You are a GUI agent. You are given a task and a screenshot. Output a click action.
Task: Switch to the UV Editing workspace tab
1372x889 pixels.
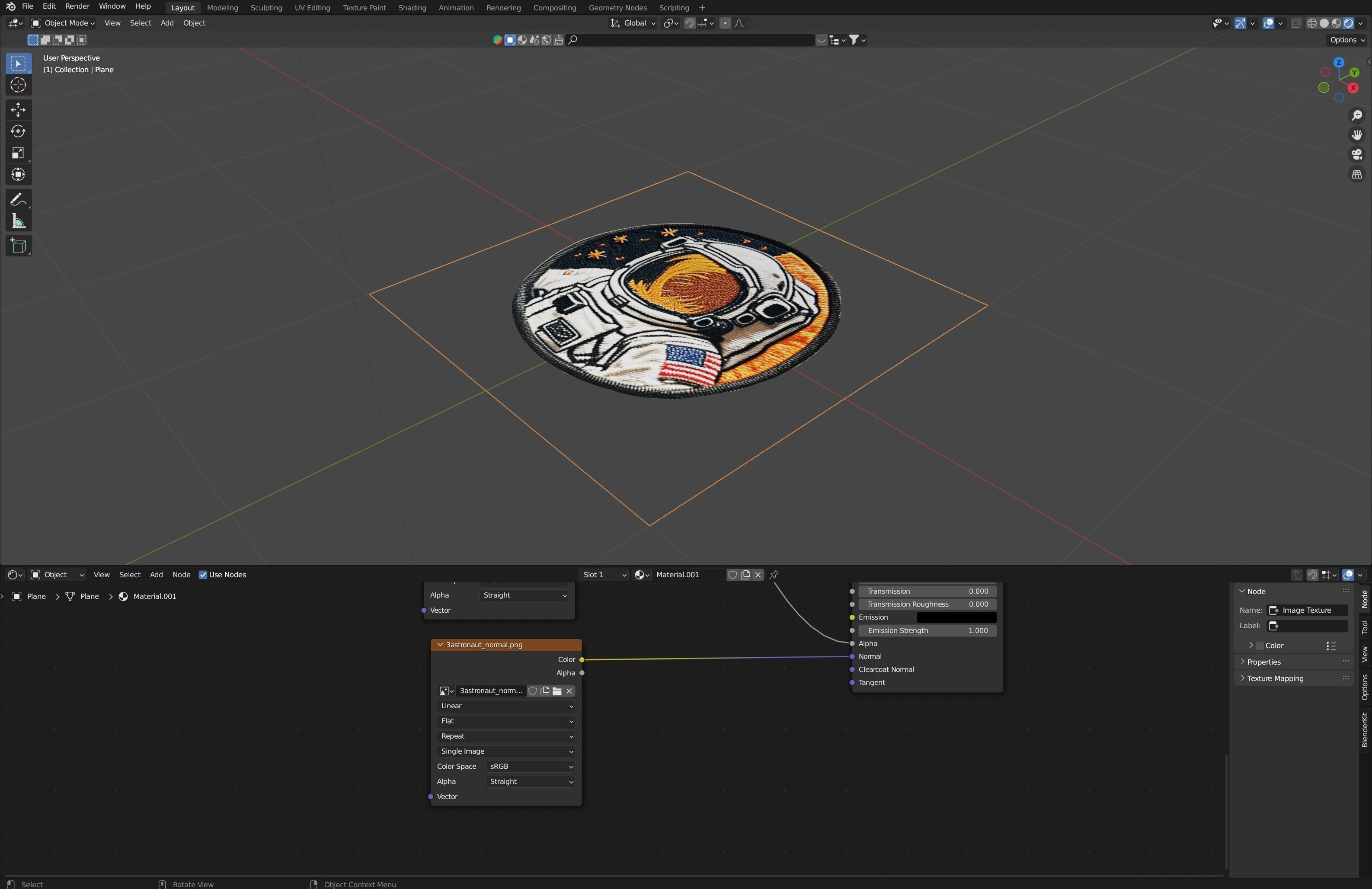312,7
